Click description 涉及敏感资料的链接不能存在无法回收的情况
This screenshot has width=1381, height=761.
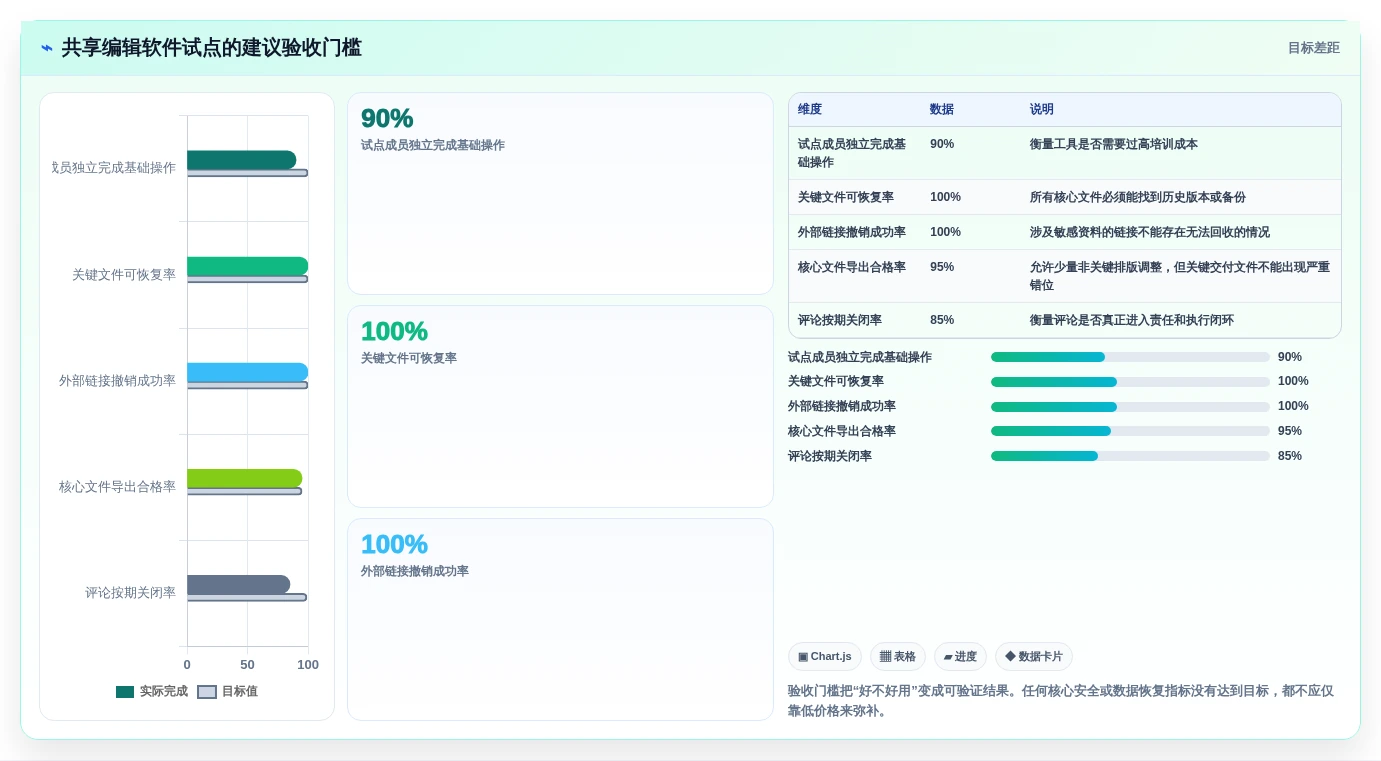pyautogui.click(x=1150, y=232)
